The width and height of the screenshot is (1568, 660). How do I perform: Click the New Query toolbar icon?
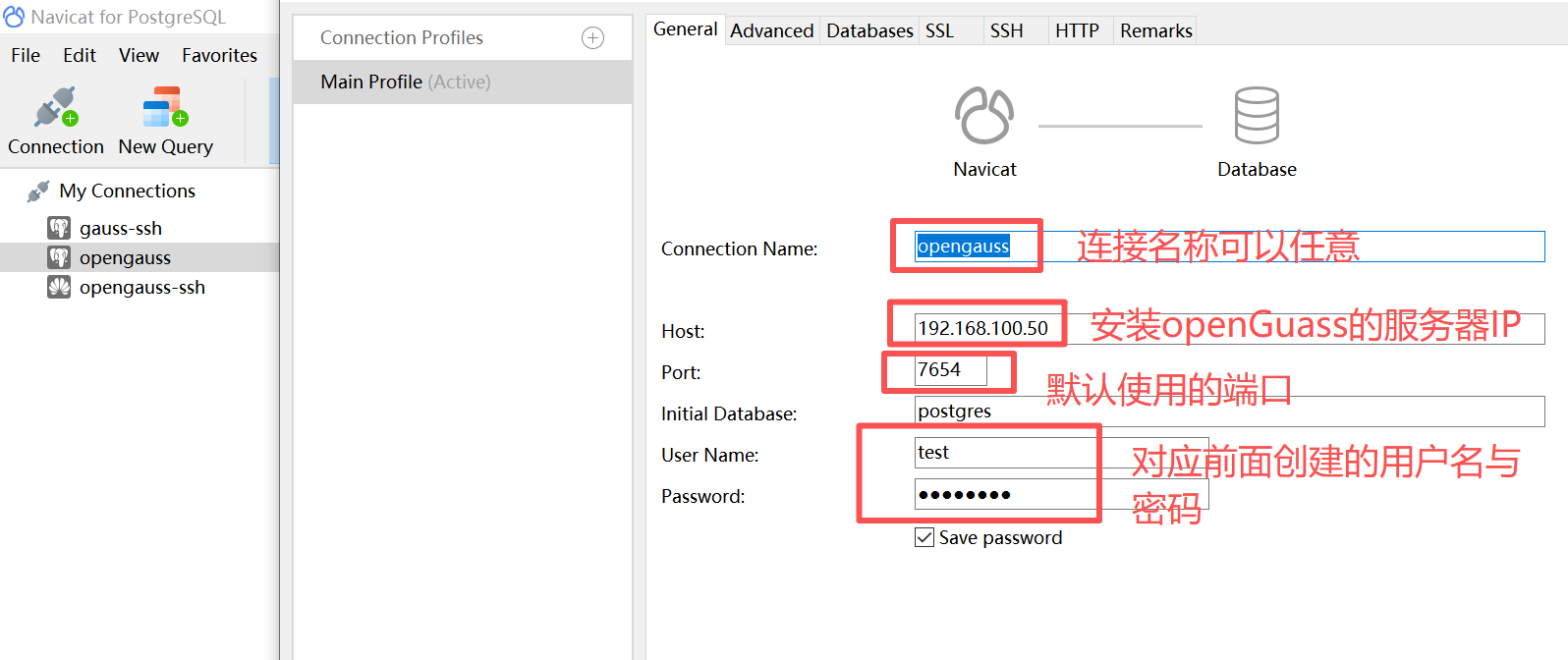[165, 107]
